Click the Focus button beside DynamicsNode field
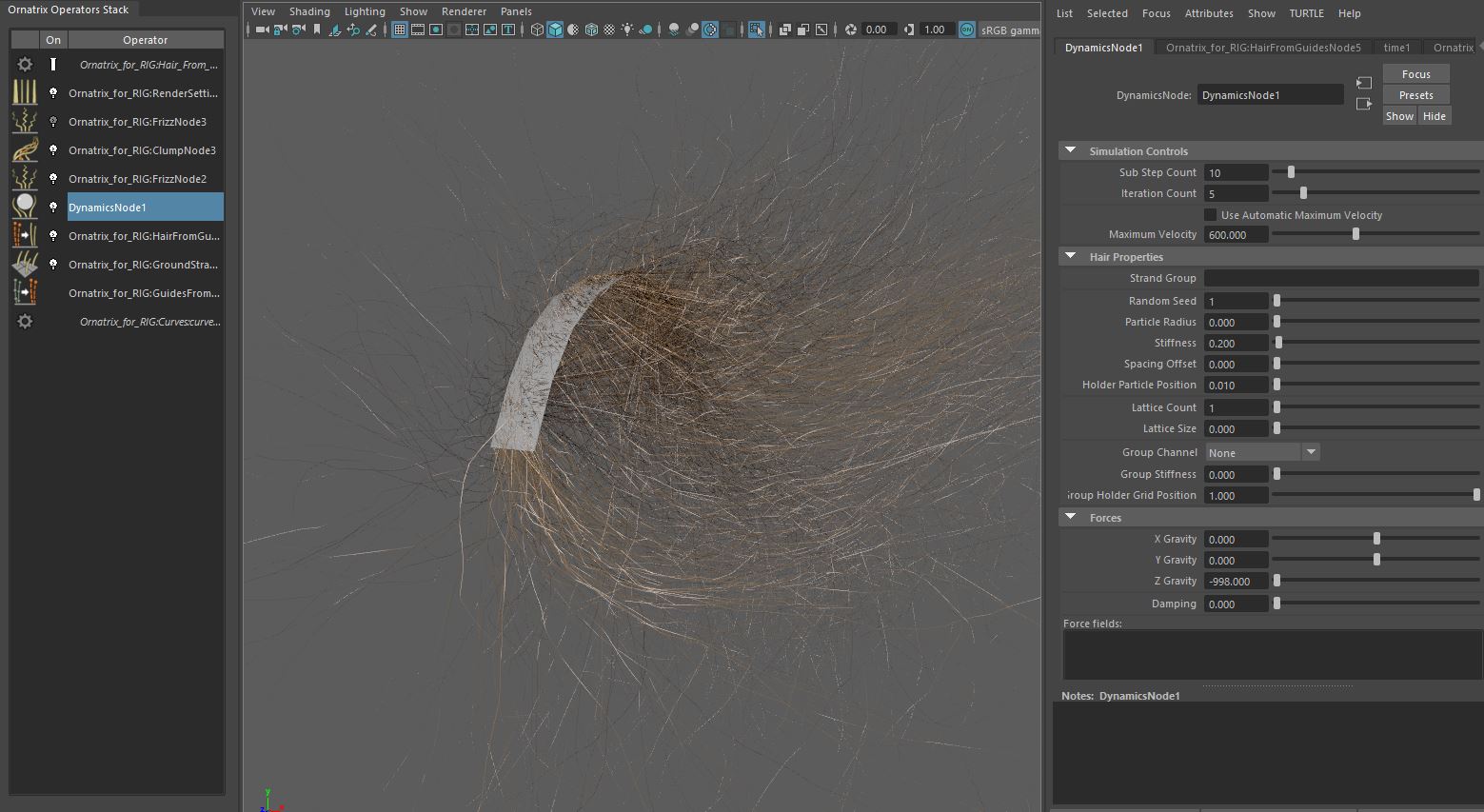1484x812 pixels. pyautogui.click(x=1415, y=74)
